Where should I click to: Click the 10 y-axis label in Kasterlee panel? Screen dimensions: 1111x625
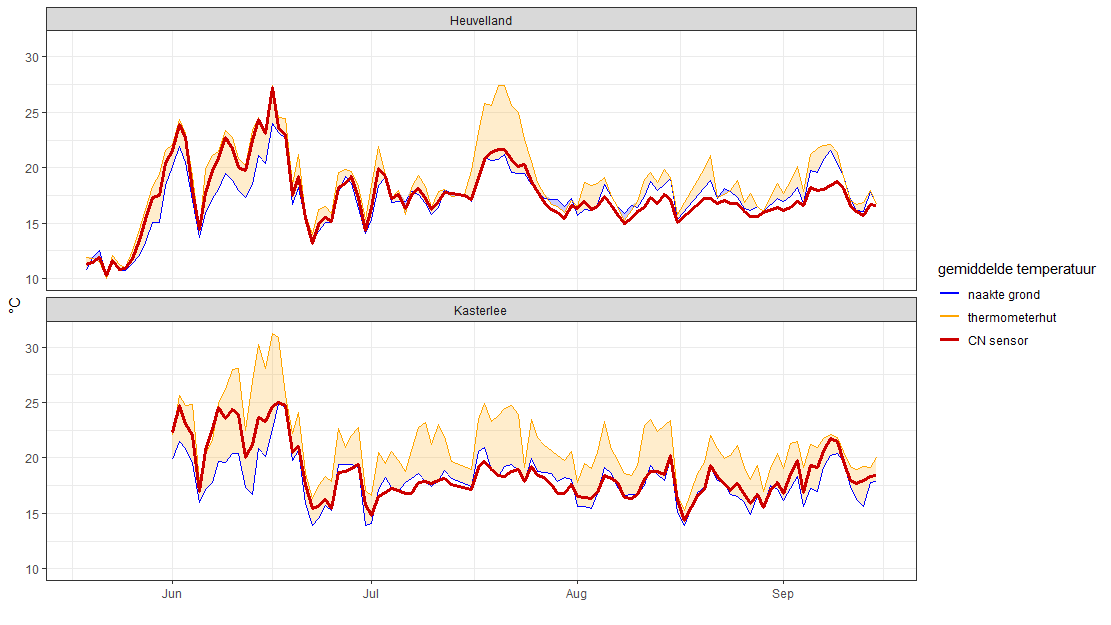31,569
